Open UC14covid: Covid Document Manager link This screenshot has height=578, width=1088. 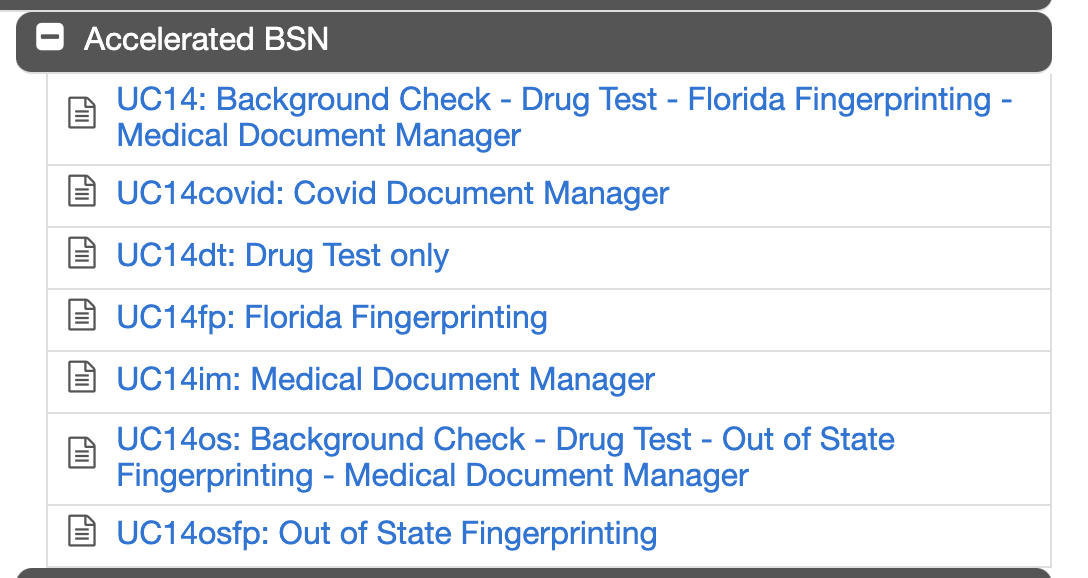tap(393, 194)
